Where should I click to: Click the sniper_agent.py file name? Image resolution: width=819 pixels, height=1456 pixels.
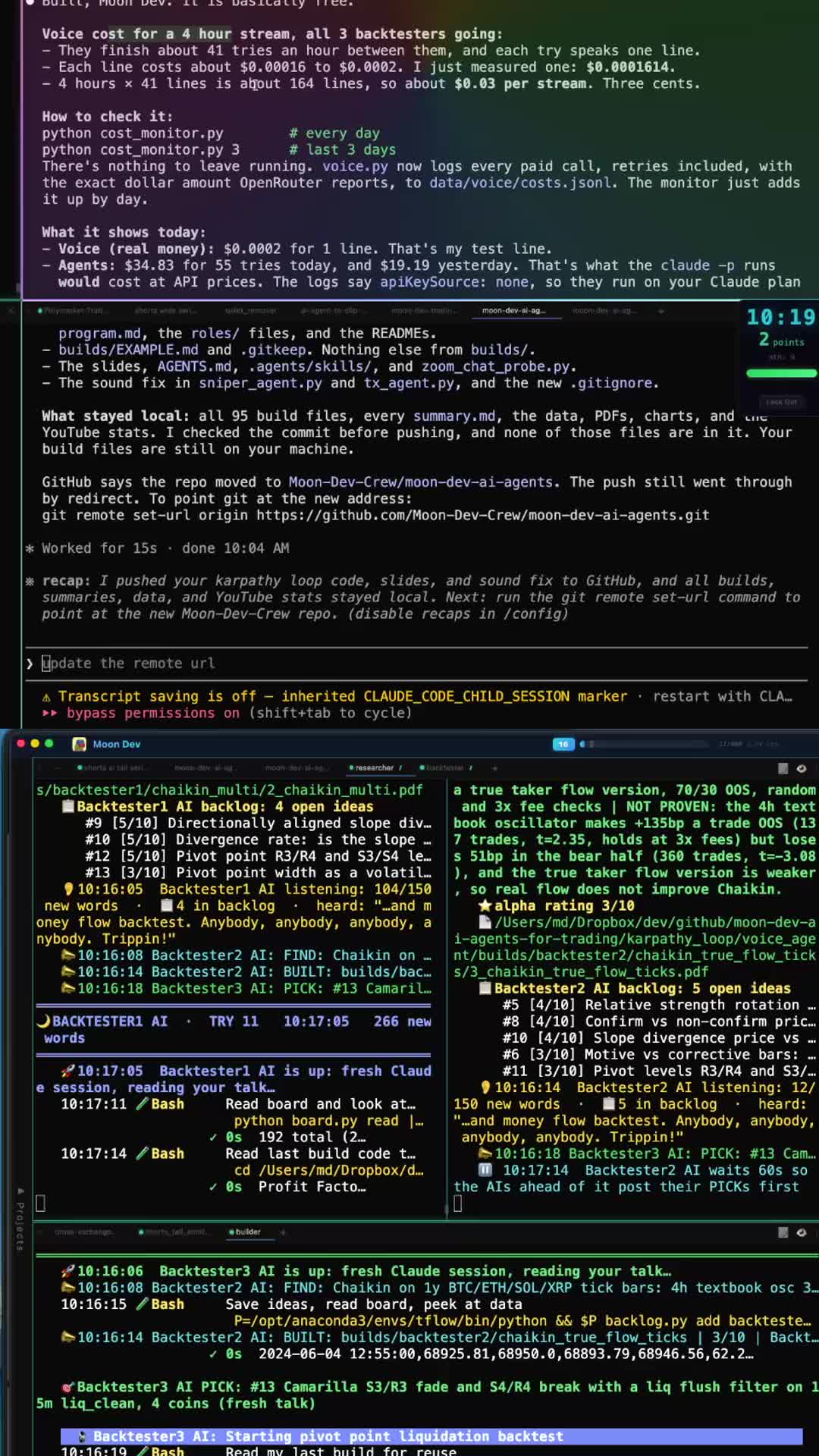(260, 383)
